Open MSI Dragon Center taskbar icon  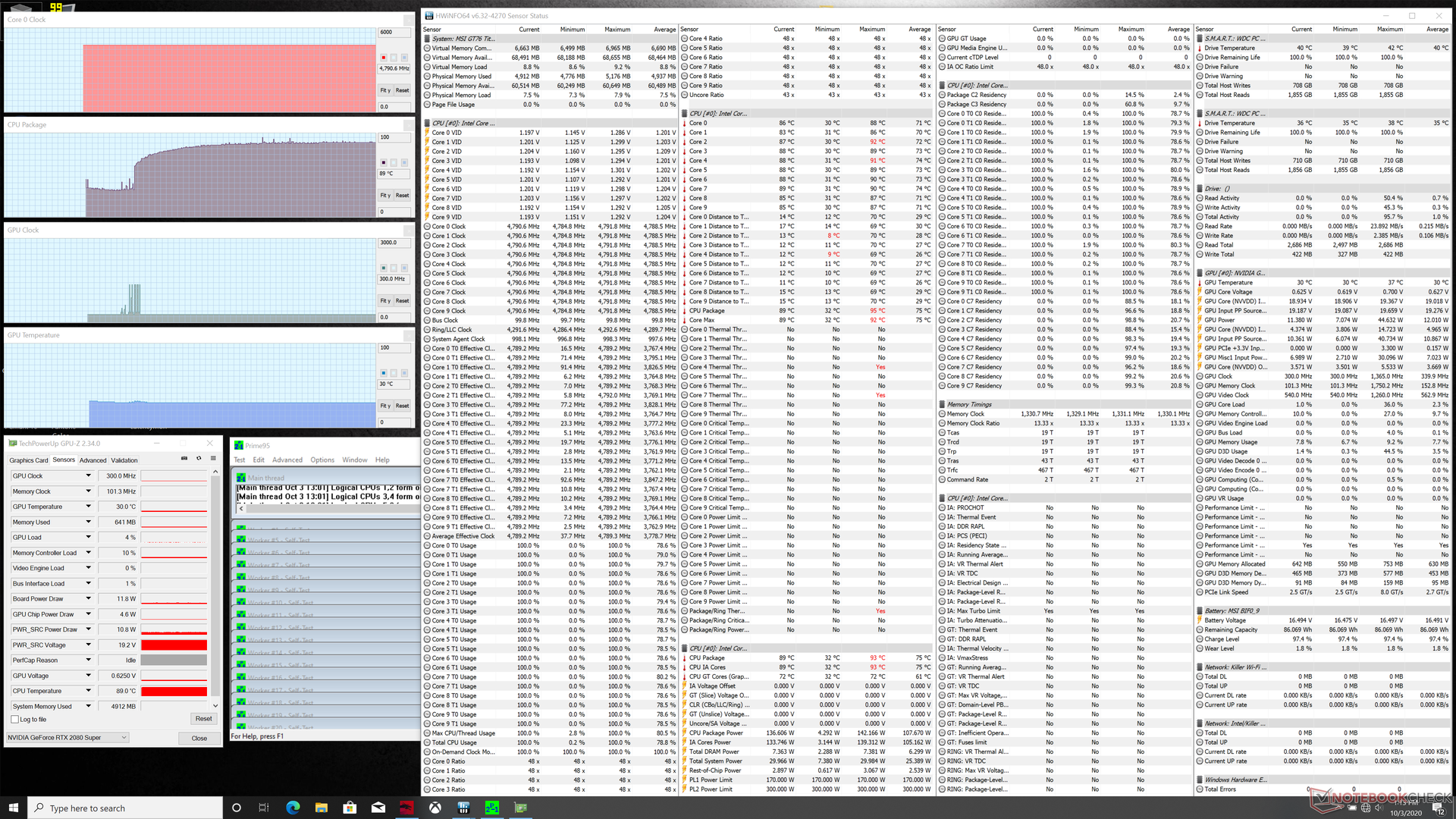406,808
